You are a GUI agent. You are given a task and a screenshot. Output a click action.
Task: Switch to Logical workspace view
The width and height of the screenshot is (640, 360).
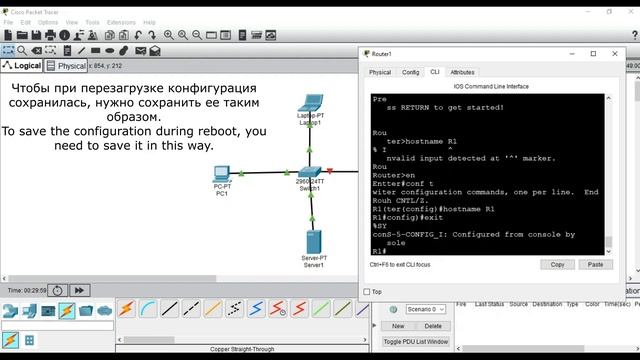(x=22, y=66)
